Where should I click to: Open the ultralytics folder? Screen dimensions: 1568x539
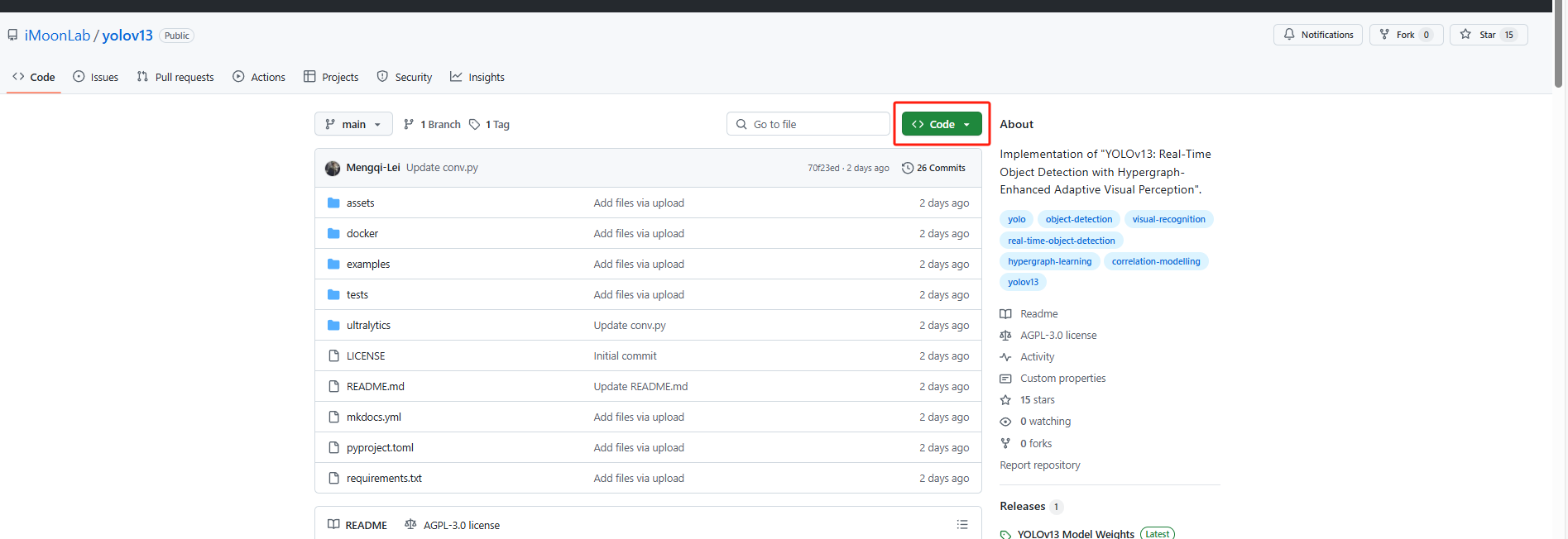pyautogui.click(x=368, y=326)
